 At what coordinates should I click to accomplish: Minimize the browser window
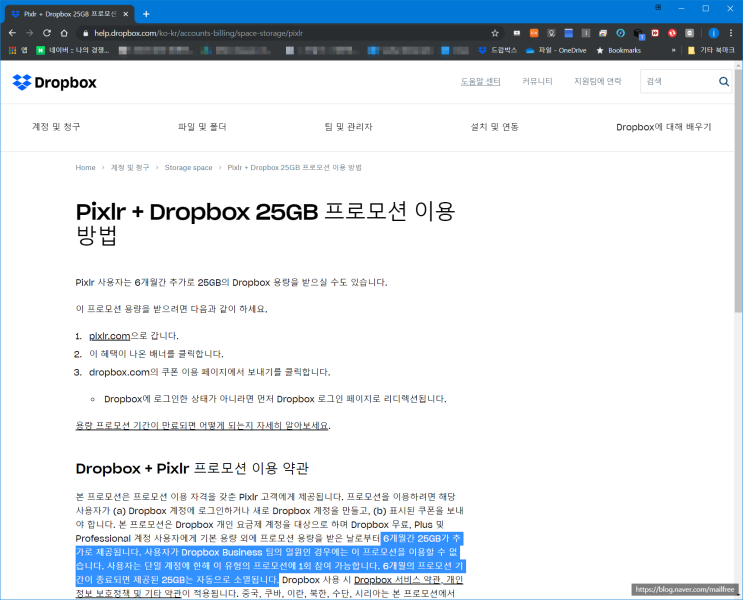(681, 9)
